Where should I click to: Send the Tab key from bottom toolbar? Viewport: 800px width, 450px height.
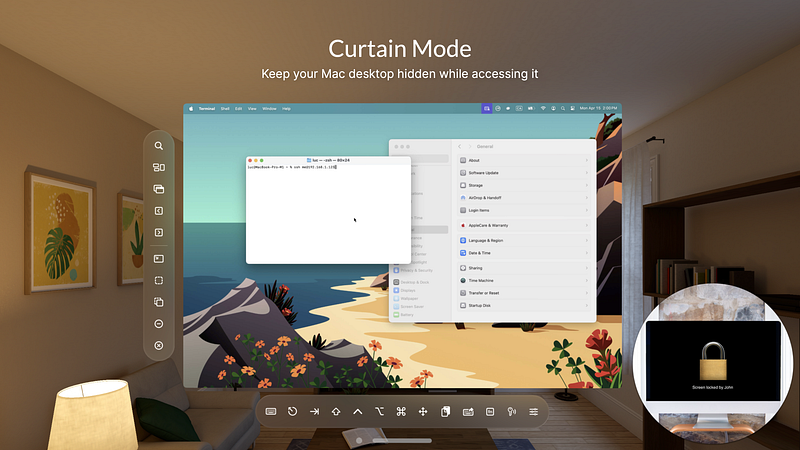click(x=314, y=411)
